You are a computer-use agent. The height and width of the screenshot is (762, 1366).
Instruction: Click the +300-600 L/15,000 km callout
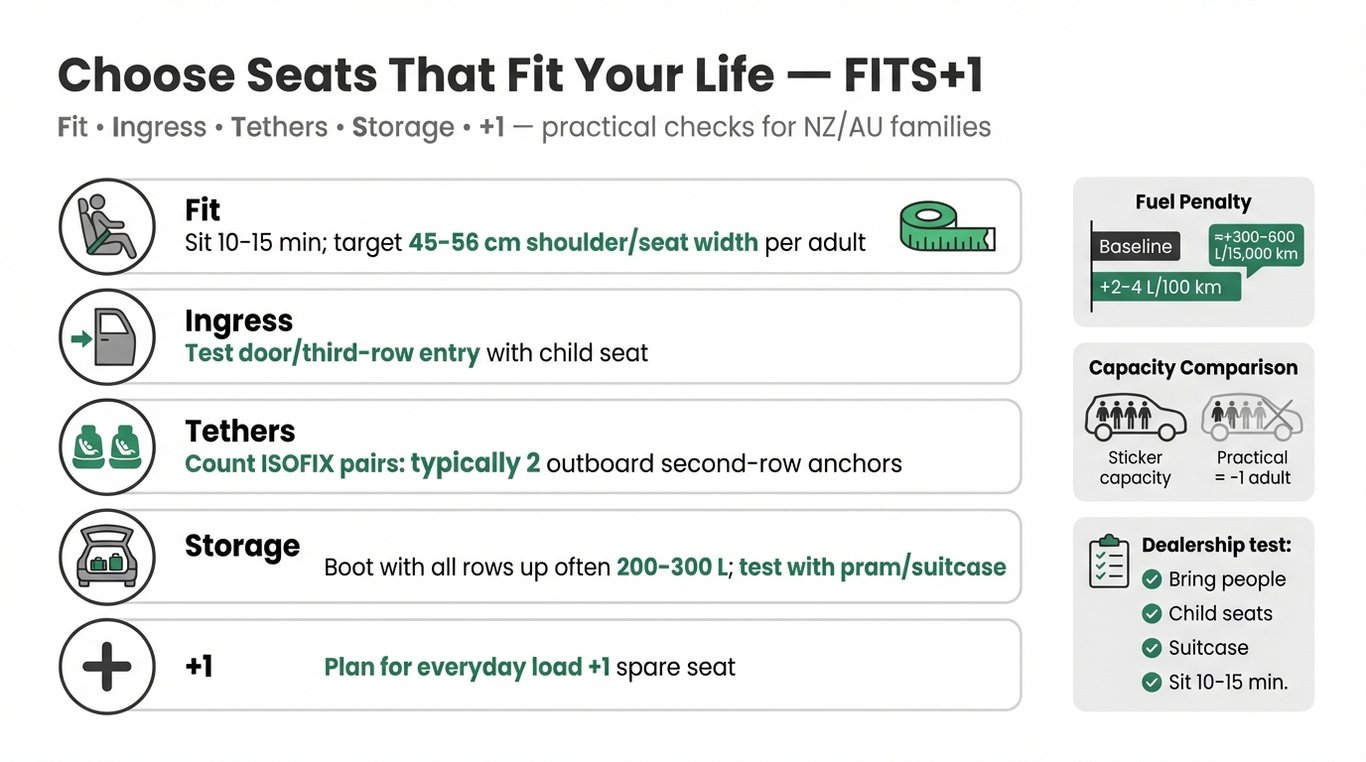pos(1256,245)
